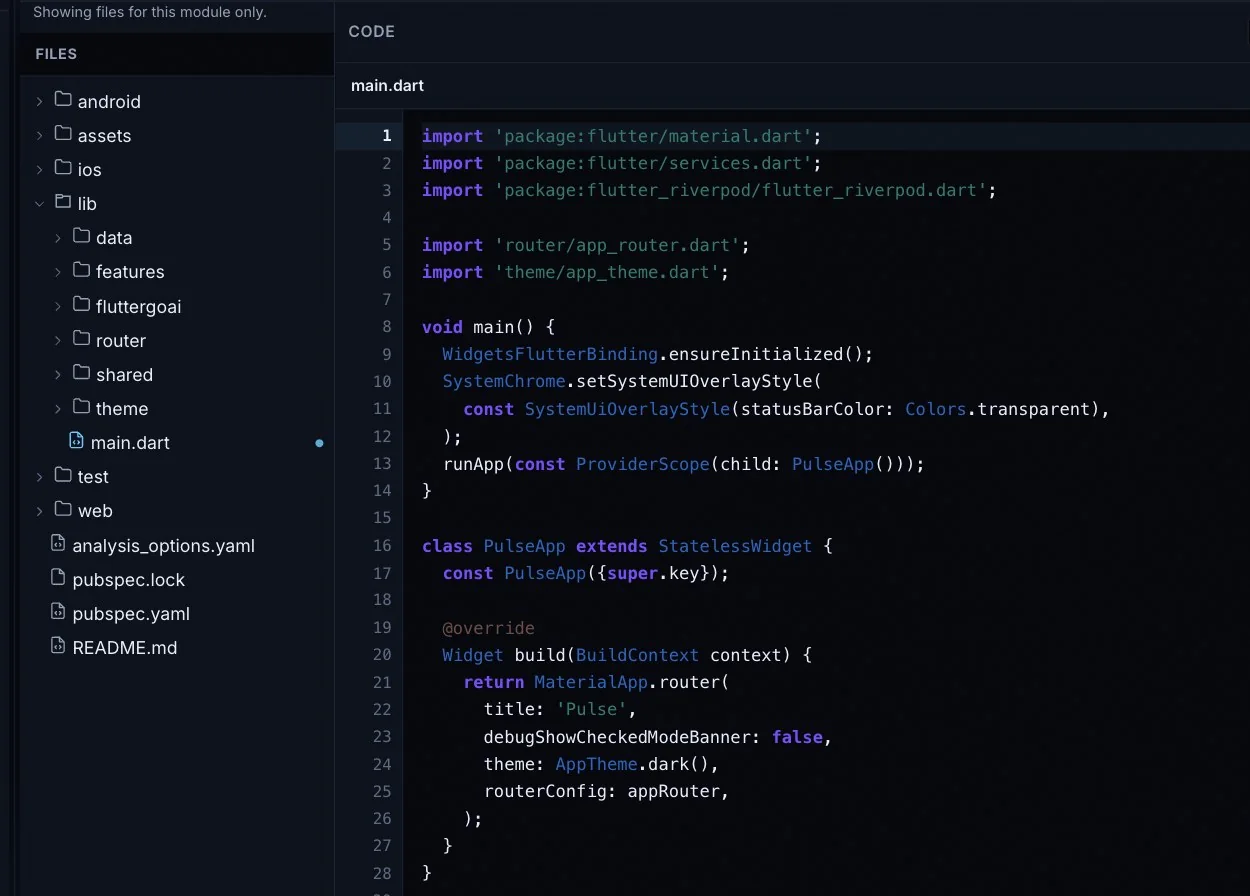Click the 'Pulse' title string

point(592,710)
